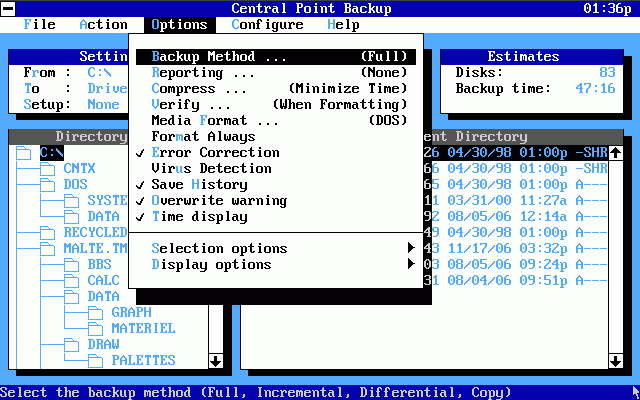The height and width of the screenshot is (400, 640).
Task: Open the File menu
Action: click(40, 24)
